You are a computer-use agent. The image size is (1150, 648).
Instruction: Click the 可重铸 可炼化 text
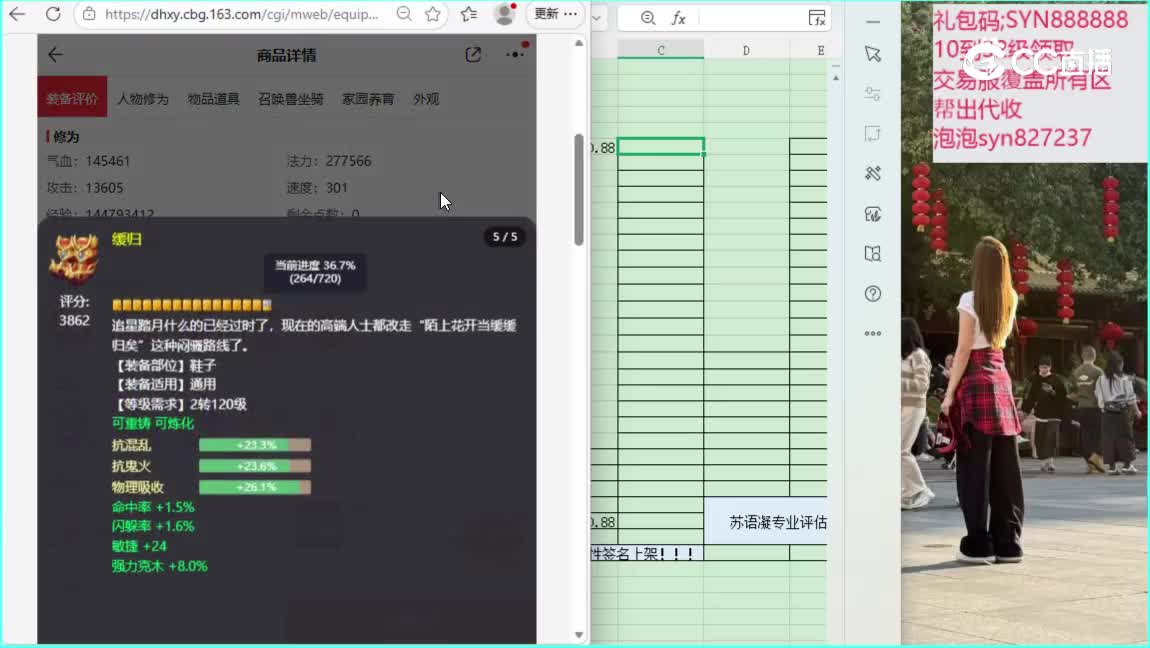point(153,423)
